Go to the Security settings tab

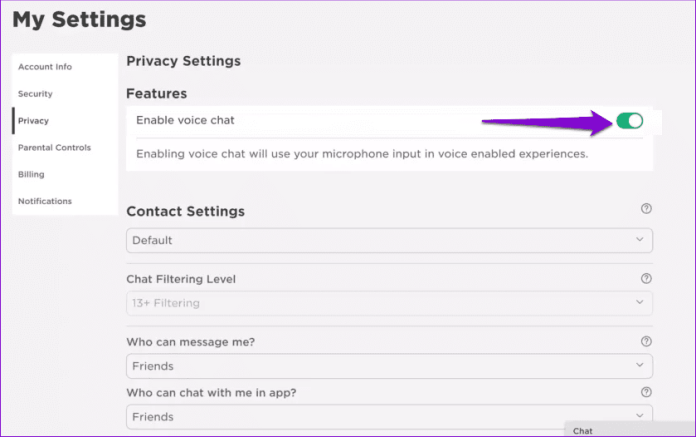[35, 94]
